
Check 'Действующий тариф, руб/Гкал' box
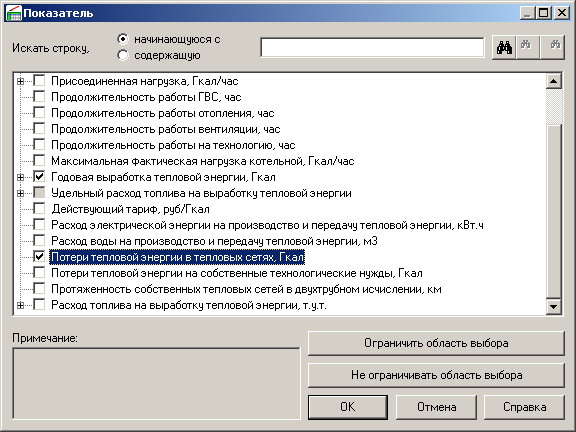tap(39, 209)
